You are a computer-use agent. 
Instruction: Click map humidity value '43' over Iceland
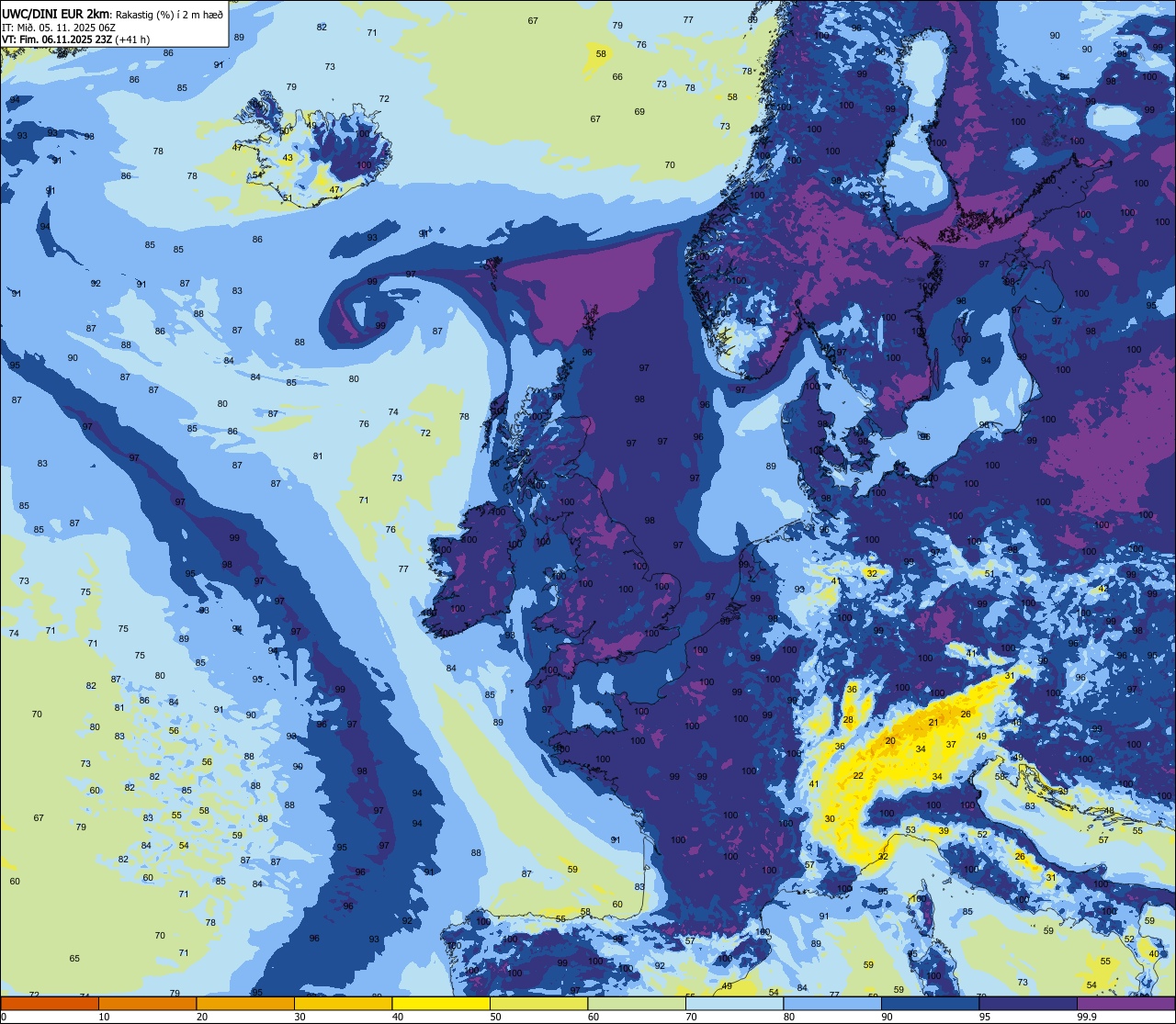coord(288,158)
